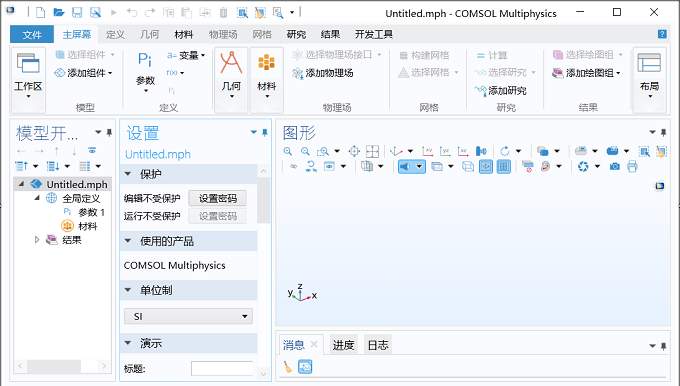Clear messages with the broom icon

pos(288,367)
